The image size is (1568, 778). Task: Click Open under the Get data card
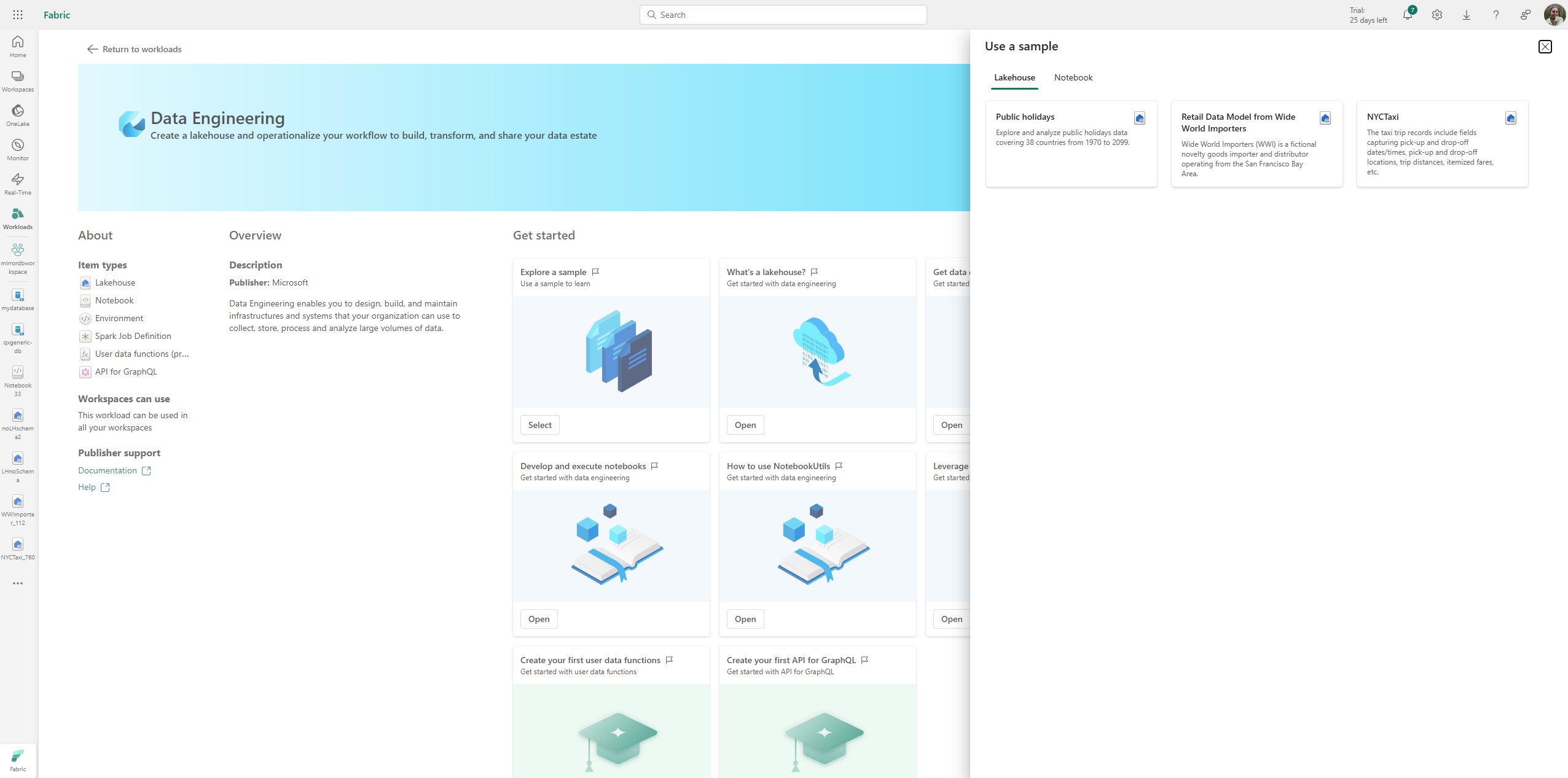point(952,425)
